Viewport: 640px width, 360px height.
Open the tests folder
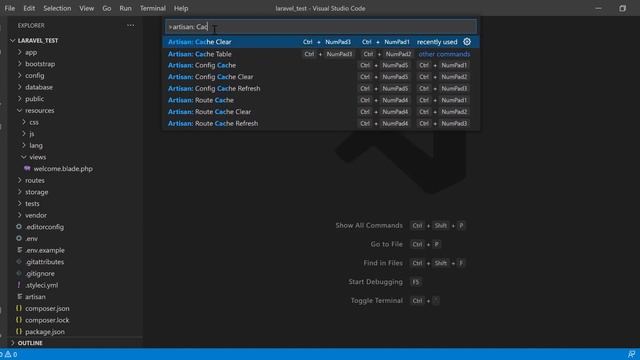(x=32, y=203)
